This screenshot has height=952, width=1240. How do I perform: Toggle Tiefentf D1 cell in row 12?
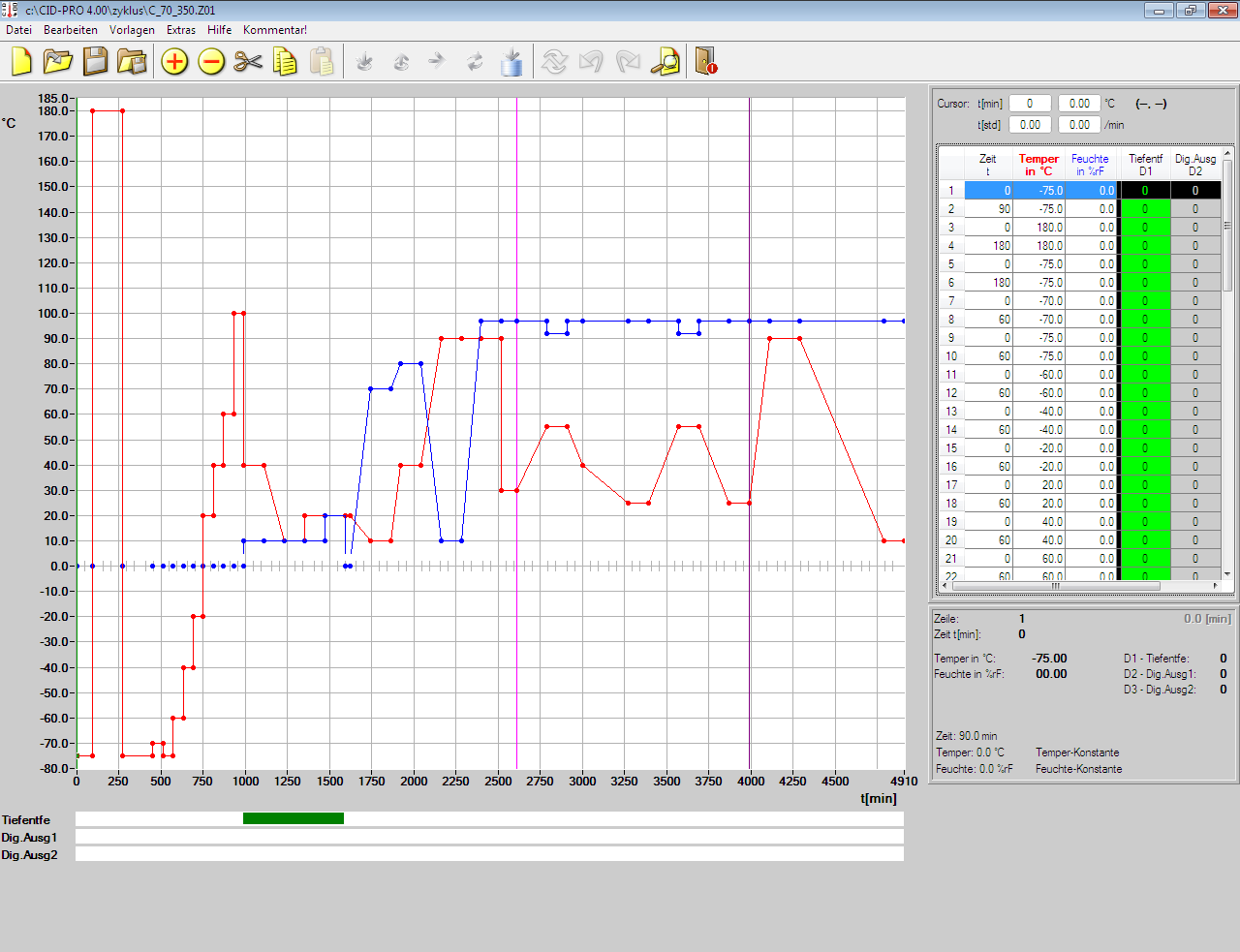pos(1145,393)
